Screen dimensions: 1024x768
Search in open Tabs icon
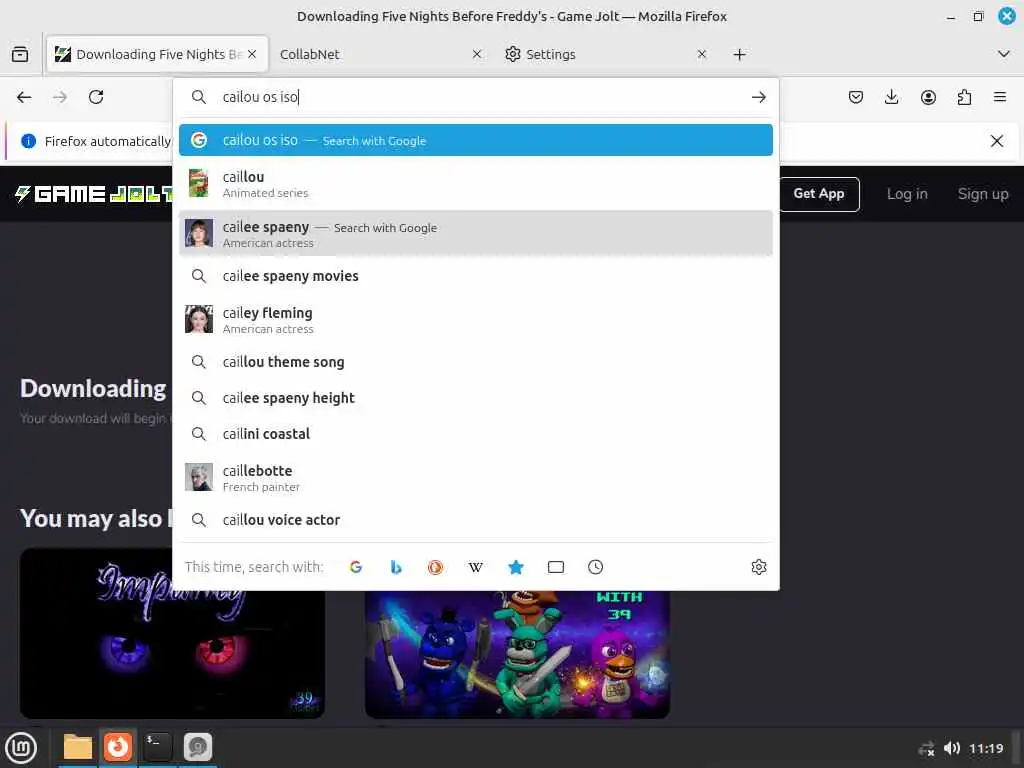click(556, 567)
